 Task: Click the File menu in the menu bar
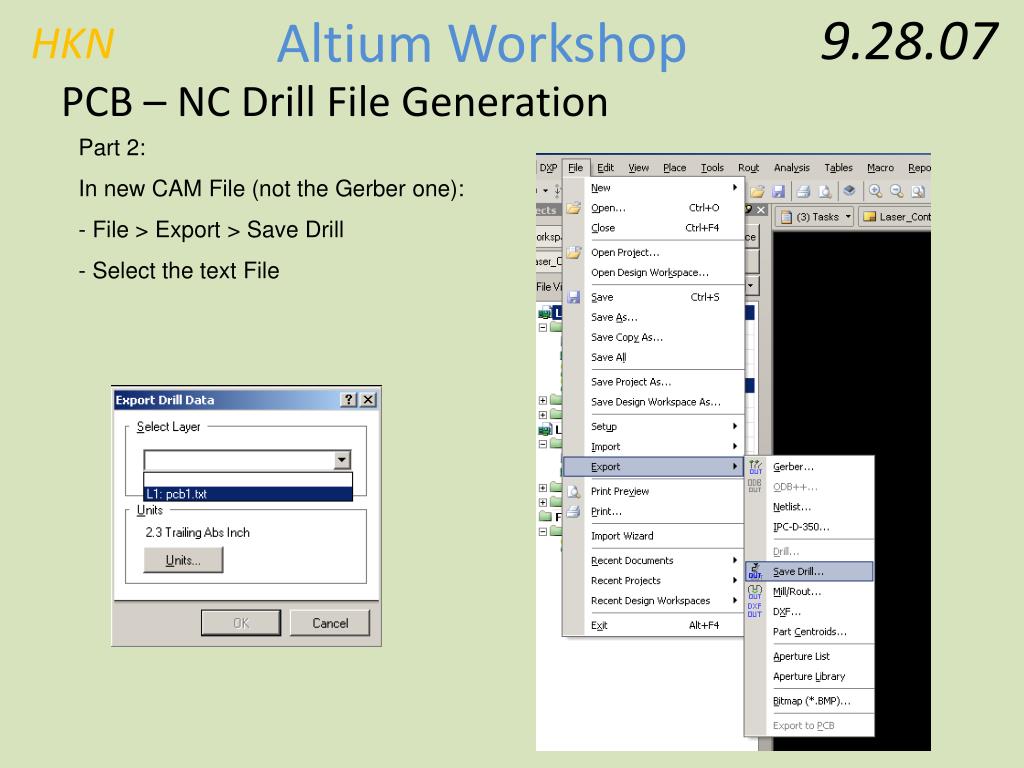click(575, 168)
